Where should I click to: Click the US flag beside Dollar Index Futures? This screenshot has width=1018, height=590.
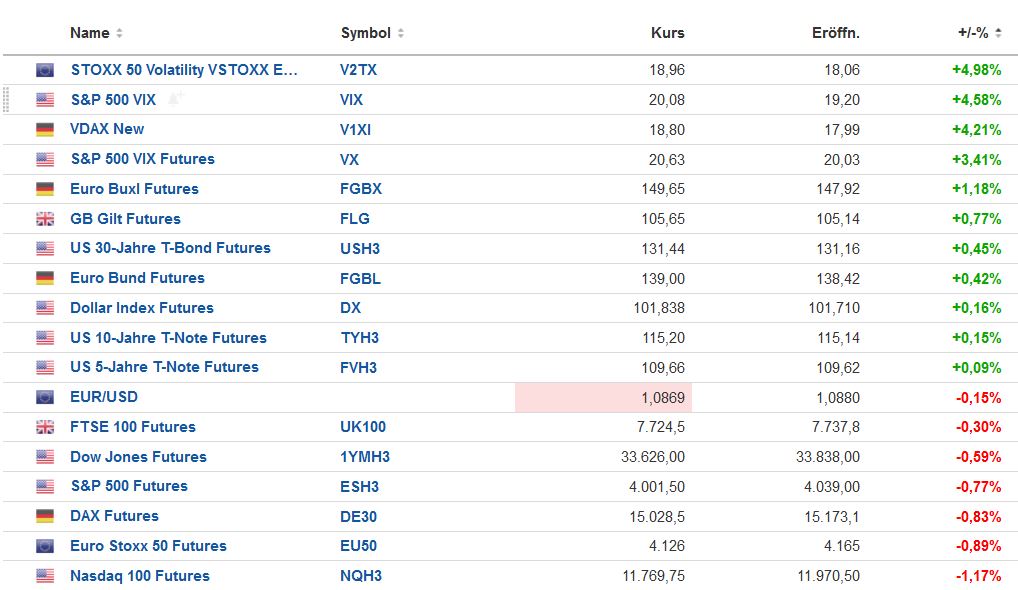(45, 308)
